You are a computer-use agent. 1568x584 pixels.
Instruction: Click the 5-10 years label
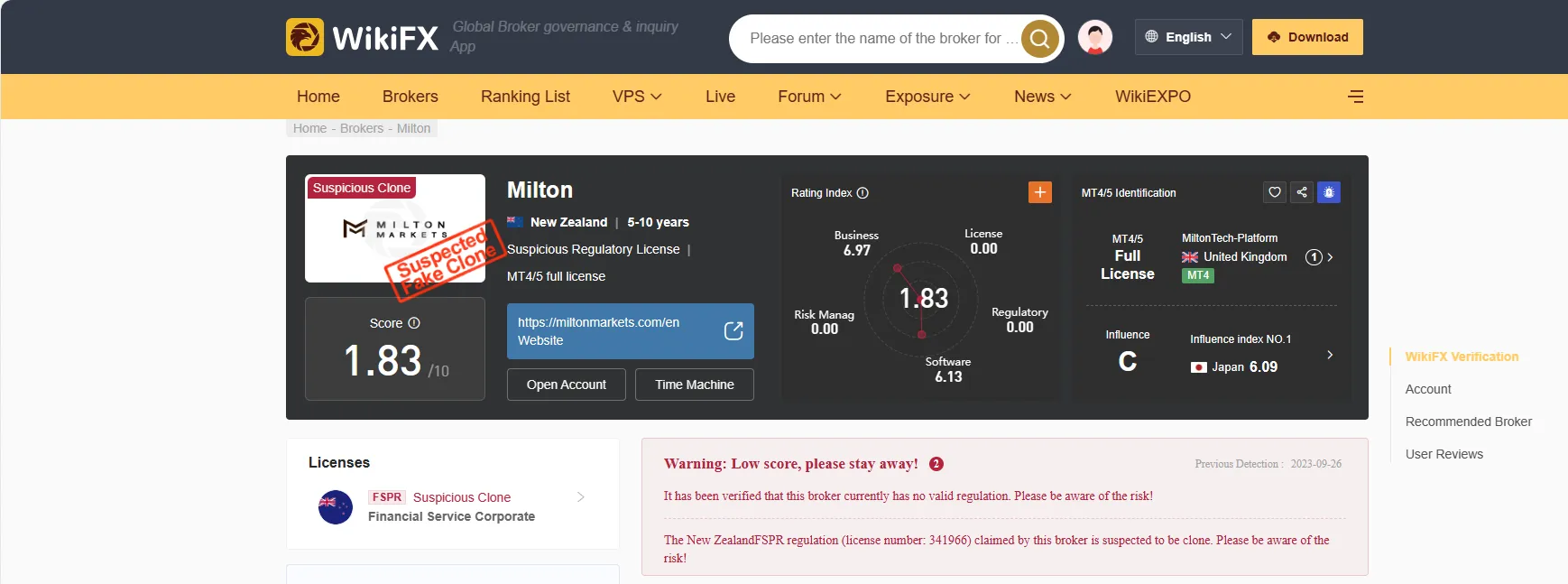pos(658,222)
